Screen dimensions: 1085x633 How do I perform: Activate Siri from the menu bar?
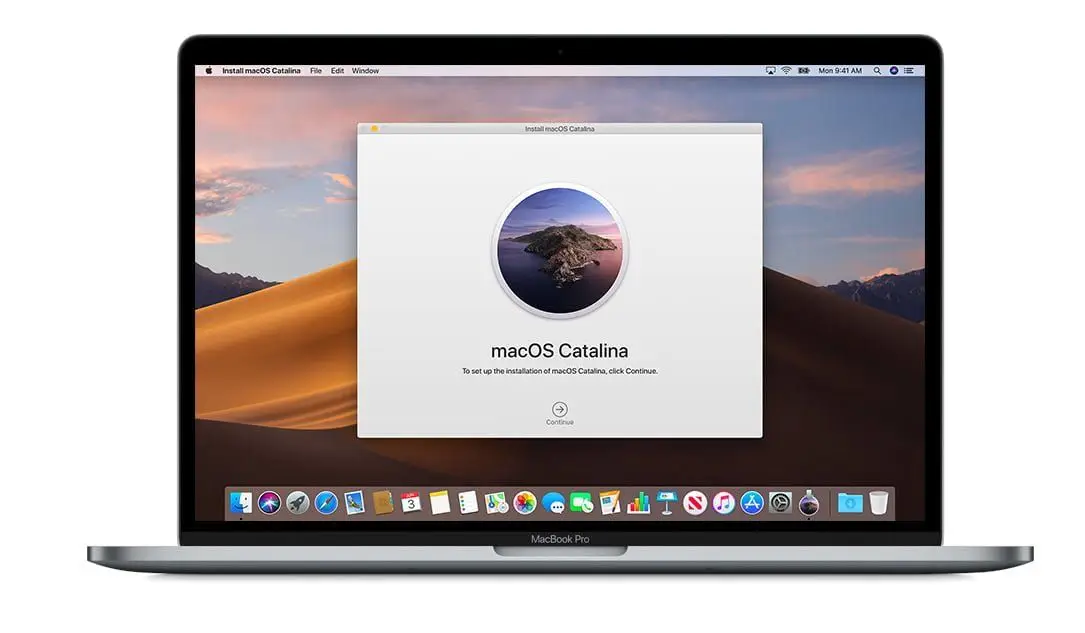point(893,70)
